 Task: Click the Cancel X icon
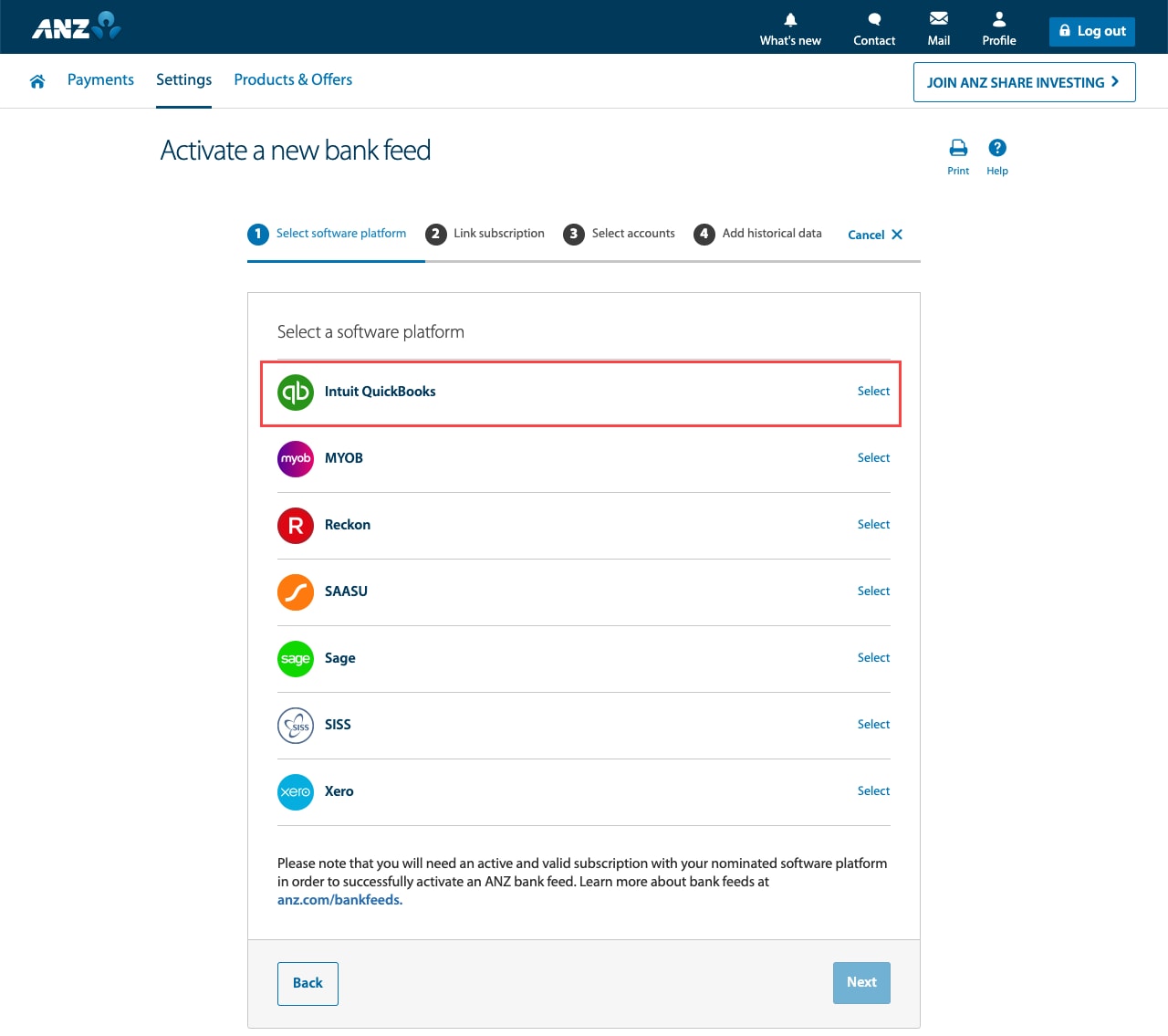[x=897, y=235]
